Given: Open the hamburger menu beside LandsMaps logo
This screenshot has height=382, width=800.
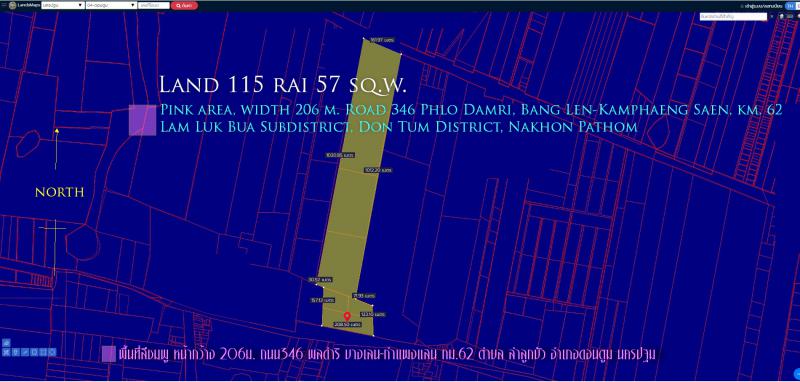Looking at the screenshot, I should point(4,5).
